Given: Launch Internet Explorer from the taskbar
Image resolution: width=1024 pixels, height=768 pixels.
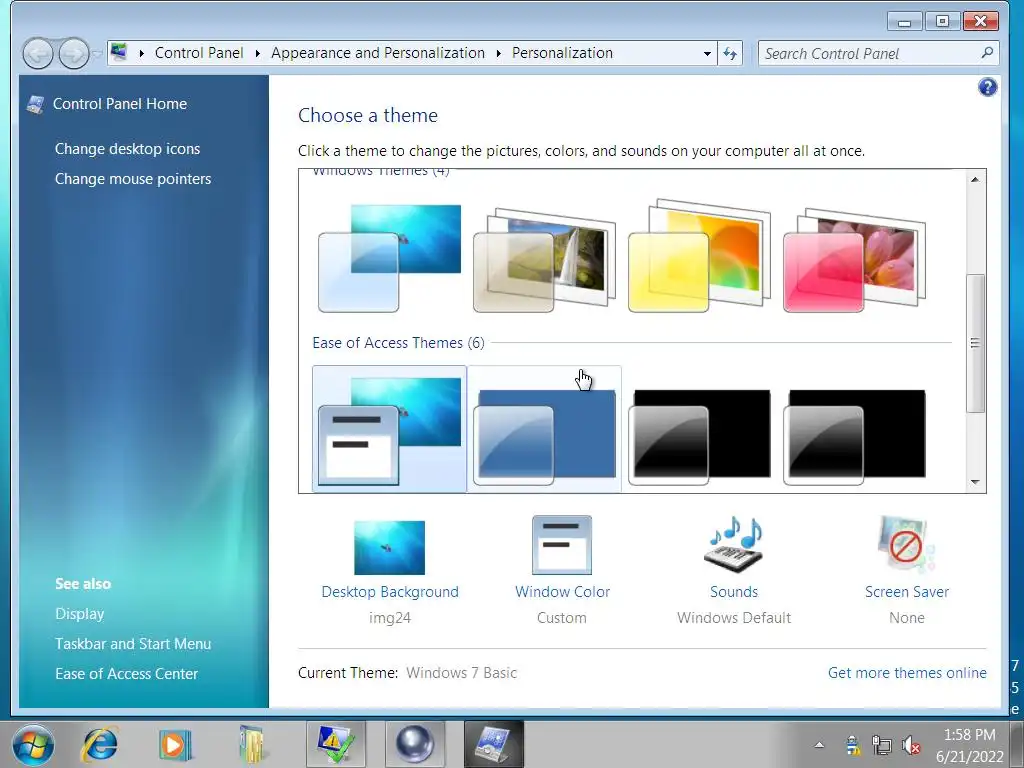Looking at the screenshot, I should pos(99,744).
